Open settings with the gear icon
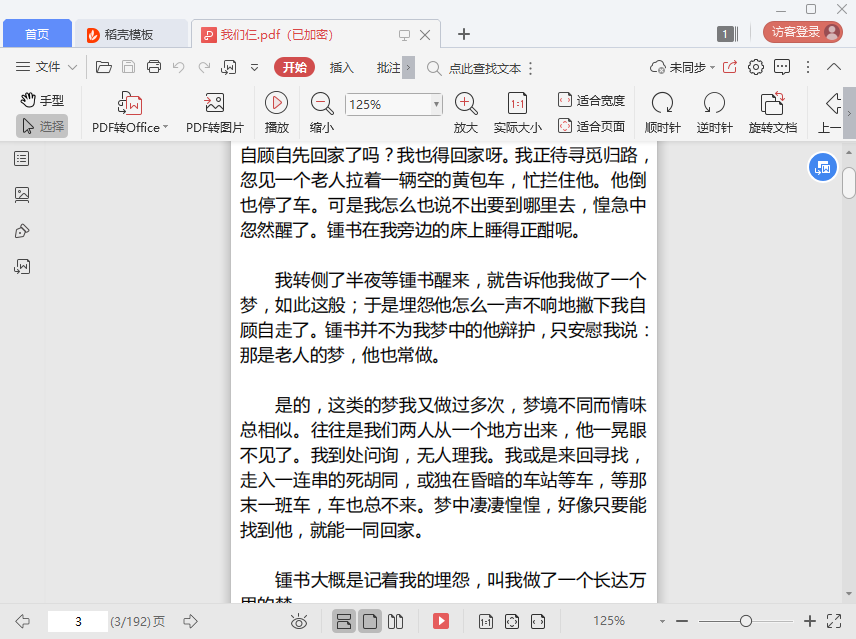The height and width of the screenshot is (639, 856). pyautogui.click(x=756, y=67)
